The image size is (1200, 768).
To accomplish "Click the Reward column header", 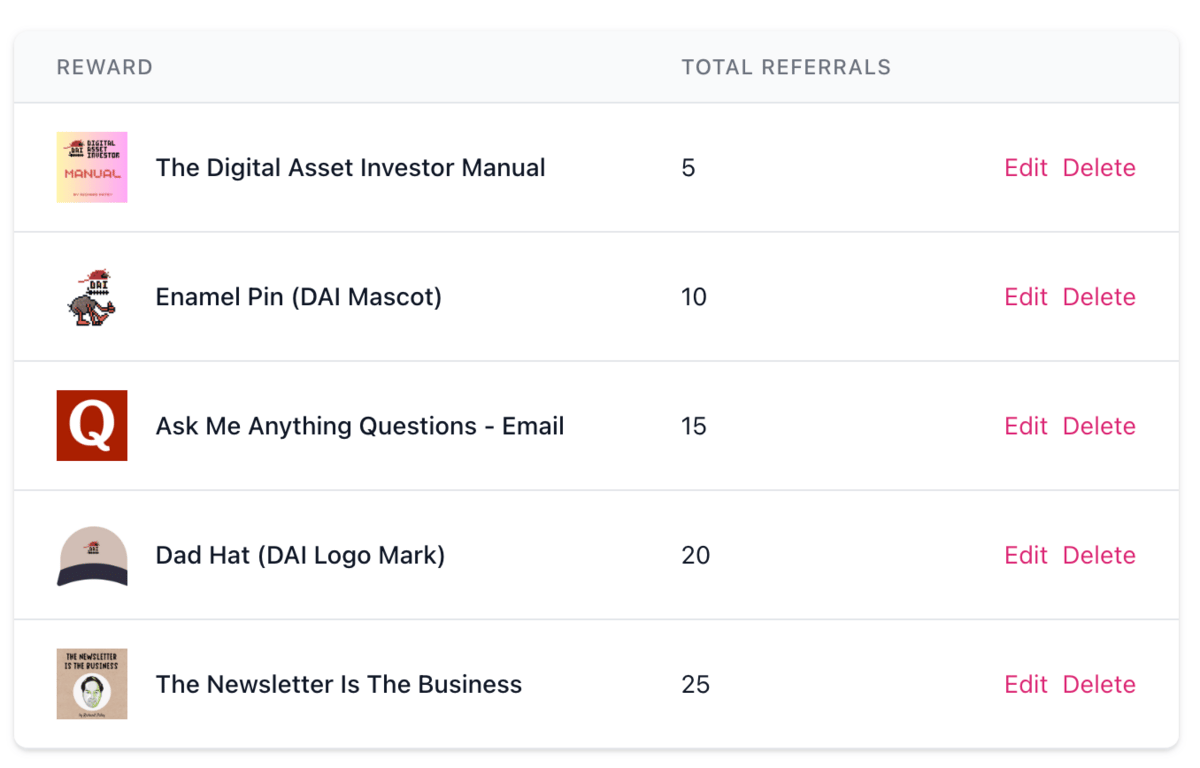I will [105, 68].
